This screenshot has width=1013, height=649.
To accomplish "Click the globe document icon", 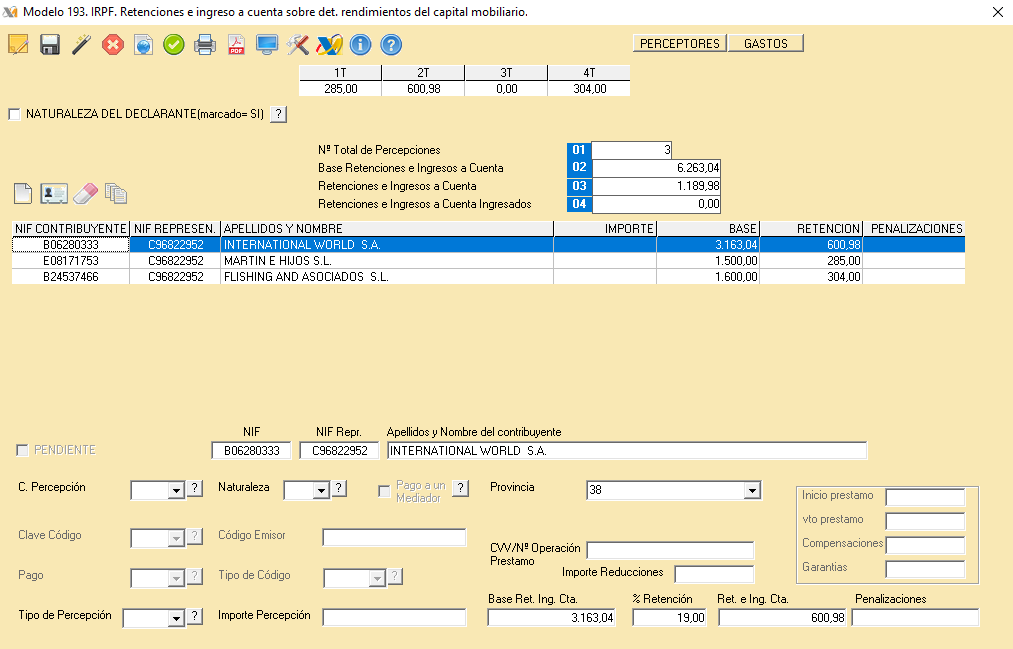I will point(143,45).
